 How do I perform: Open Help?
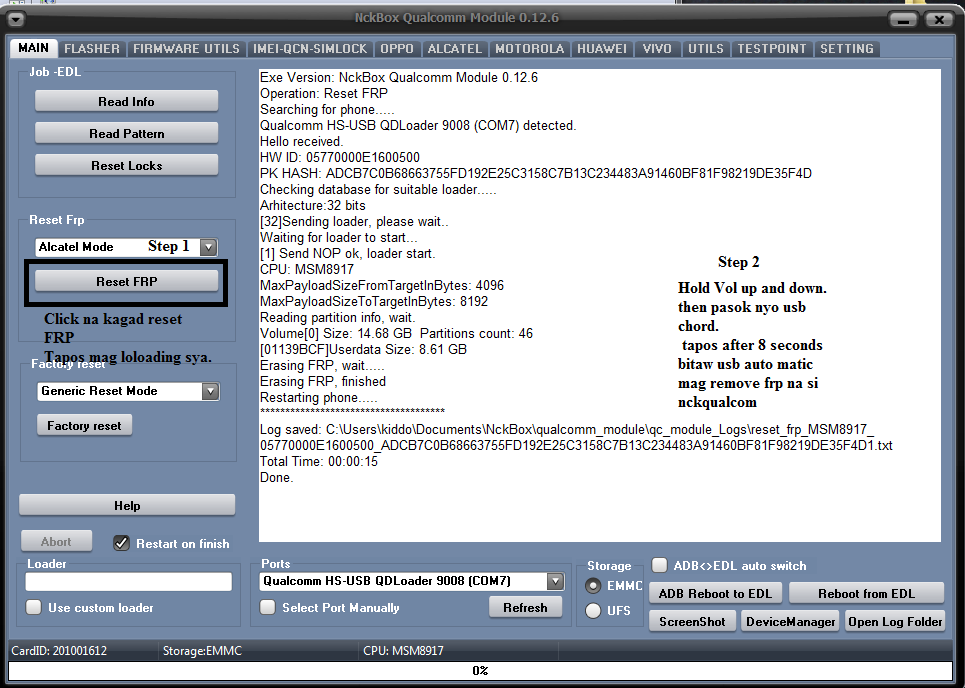(x=127, y=505)
